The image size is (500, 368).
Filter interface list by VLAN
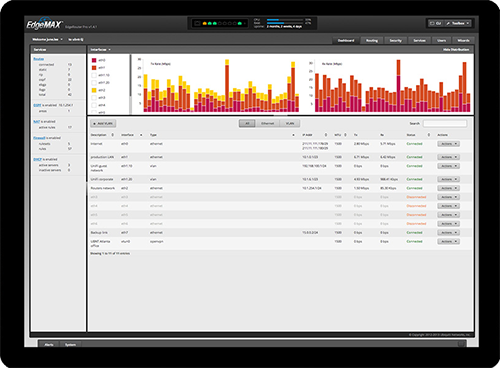[290, 124]
